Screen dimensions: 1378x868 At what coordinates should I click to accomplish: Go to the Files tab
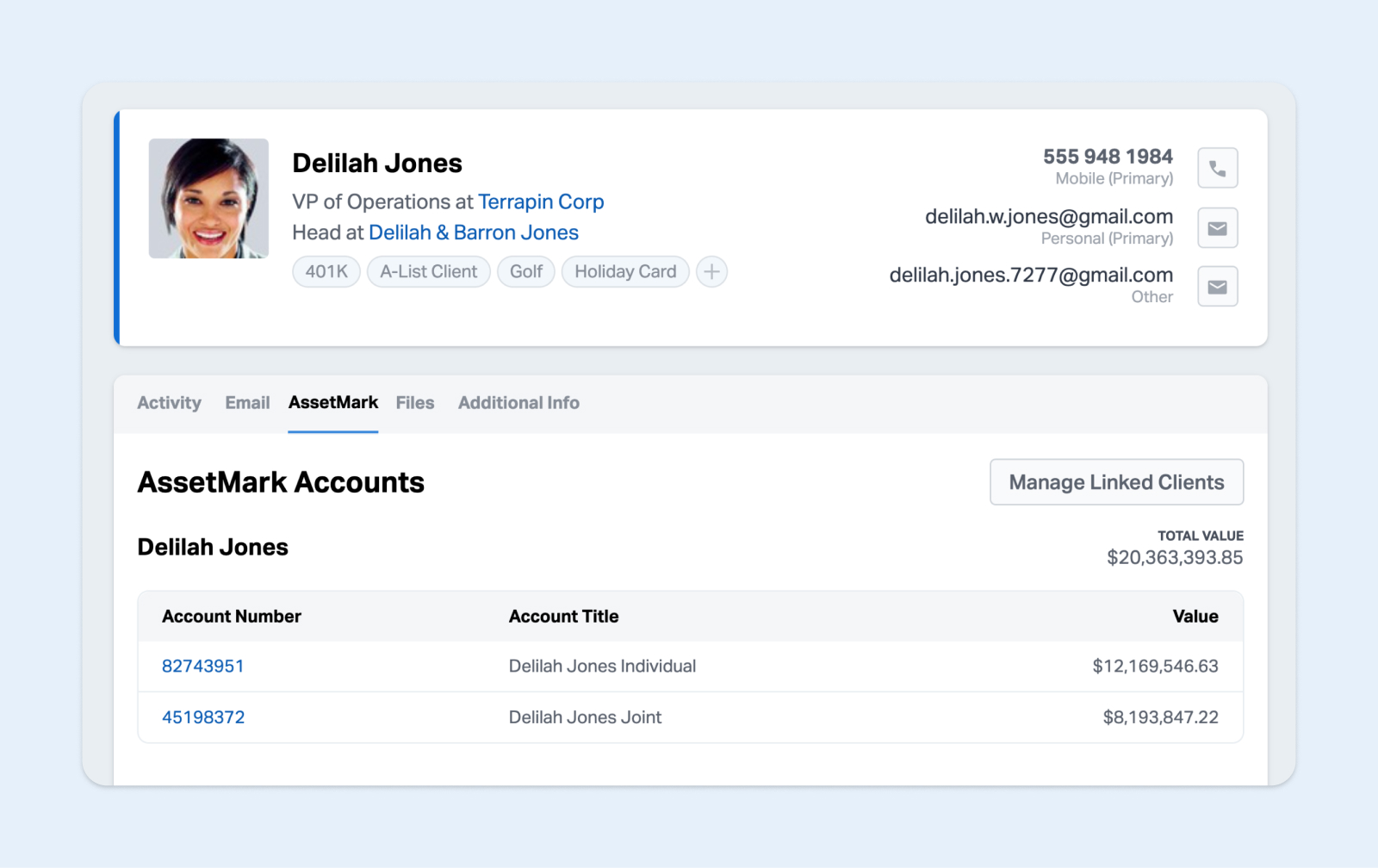tap(414, 403)
